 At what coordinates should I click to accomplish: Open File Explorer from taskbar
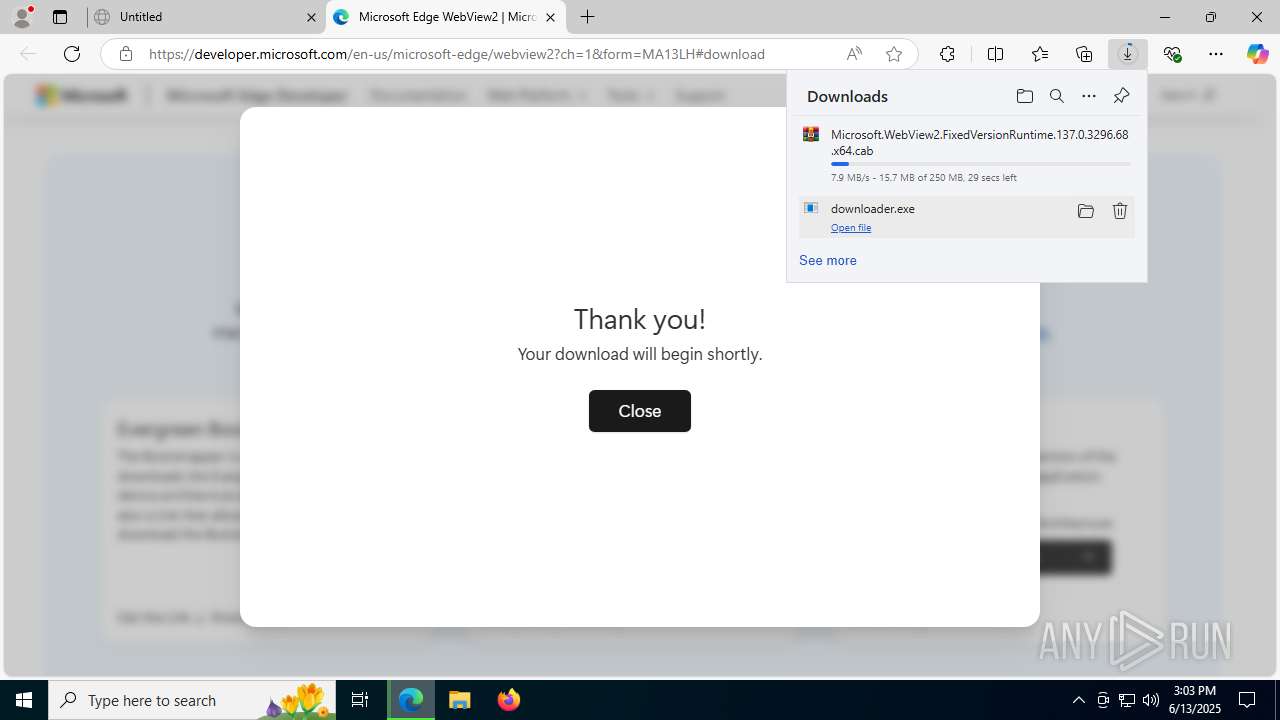pyautogui.click(x=460, y=700)
